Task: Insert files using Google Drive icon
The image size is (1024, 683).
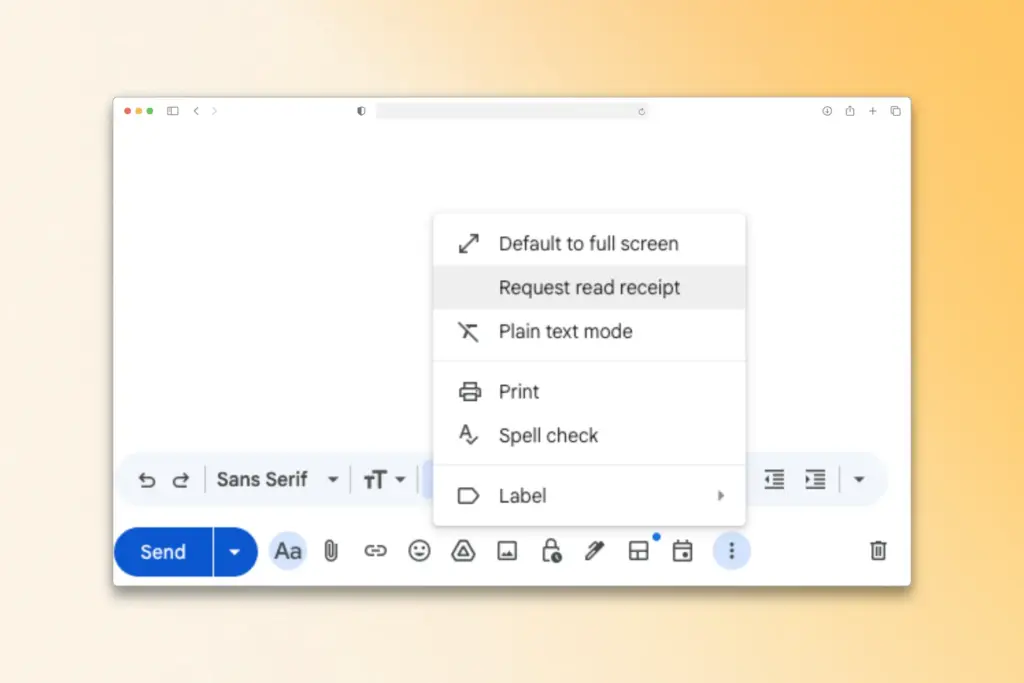Action: pos(463,551)
